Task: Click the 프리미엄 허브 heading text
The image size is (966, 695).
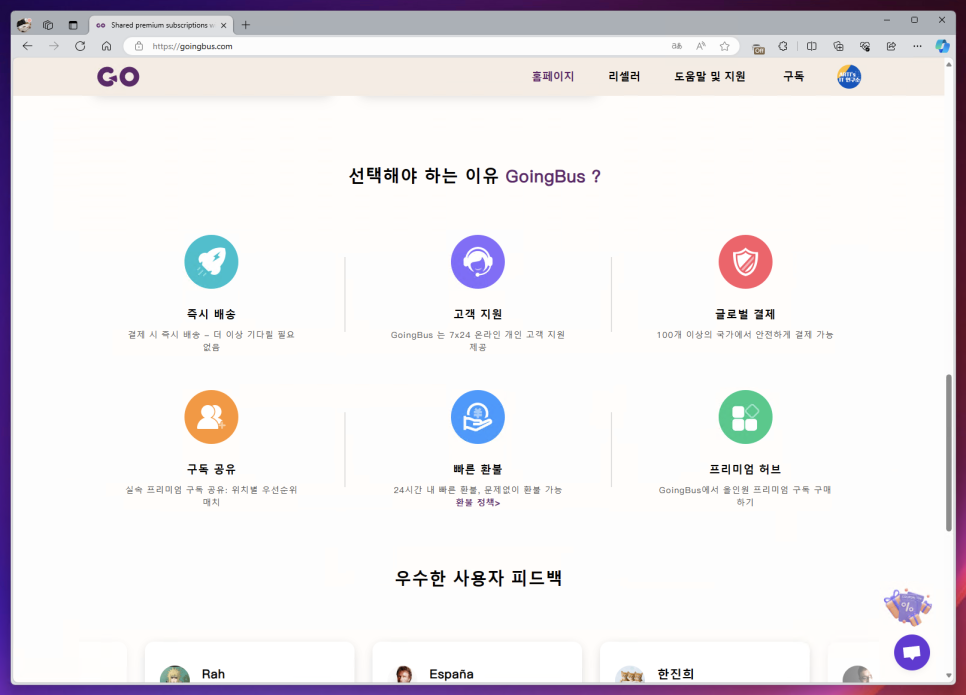Action: pos(745,469)
